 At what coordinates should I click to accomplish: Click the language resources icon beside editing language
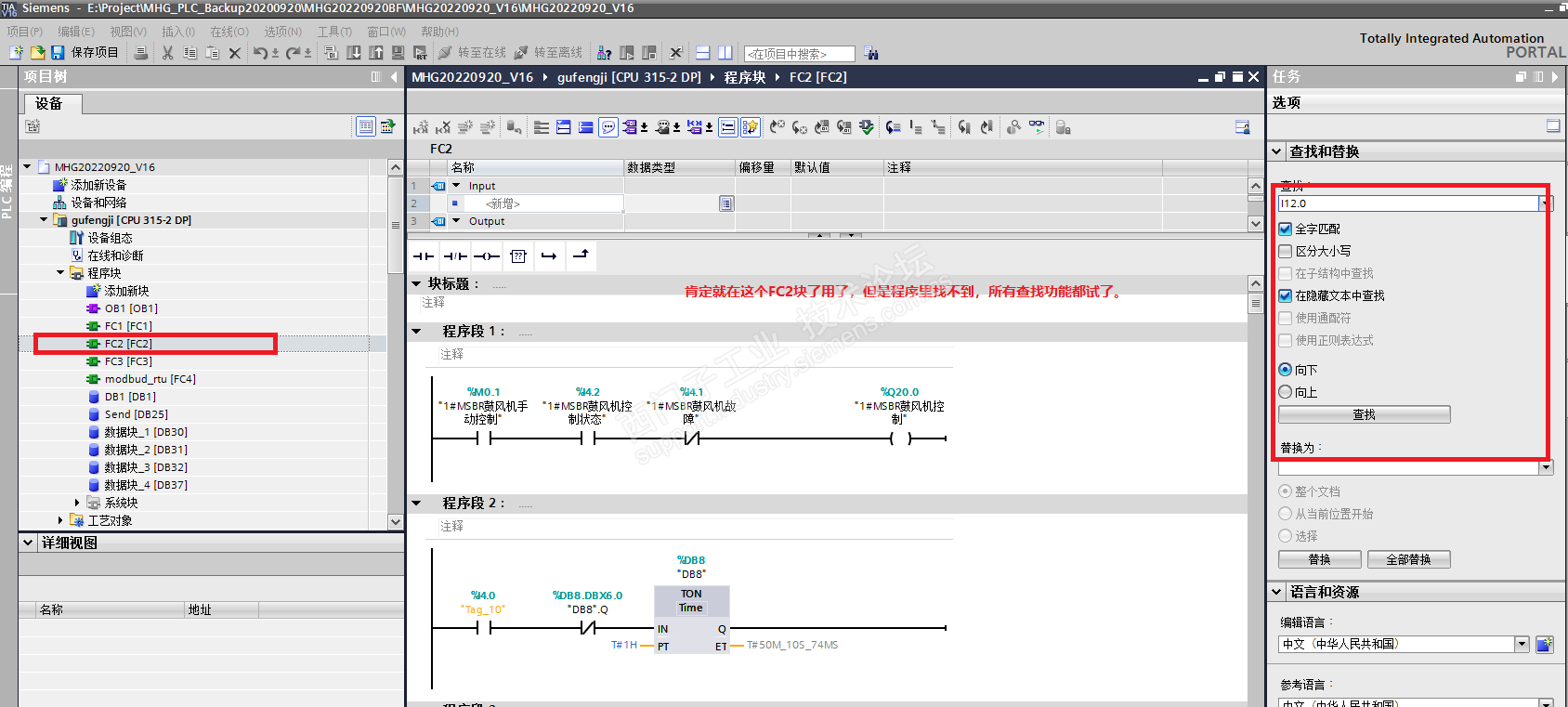(x=1544, y=644)
